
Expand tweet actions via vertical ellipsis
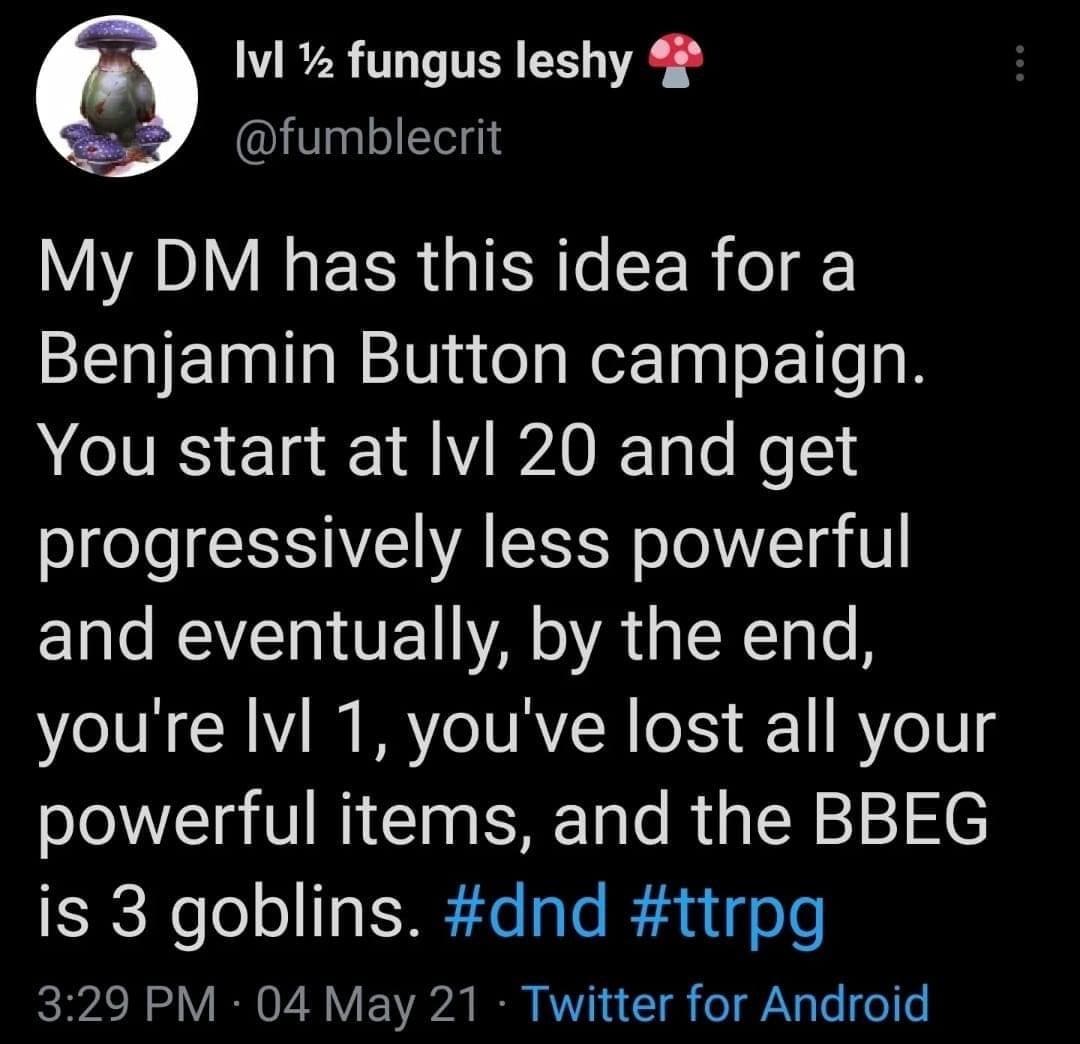click(1021, 63)
